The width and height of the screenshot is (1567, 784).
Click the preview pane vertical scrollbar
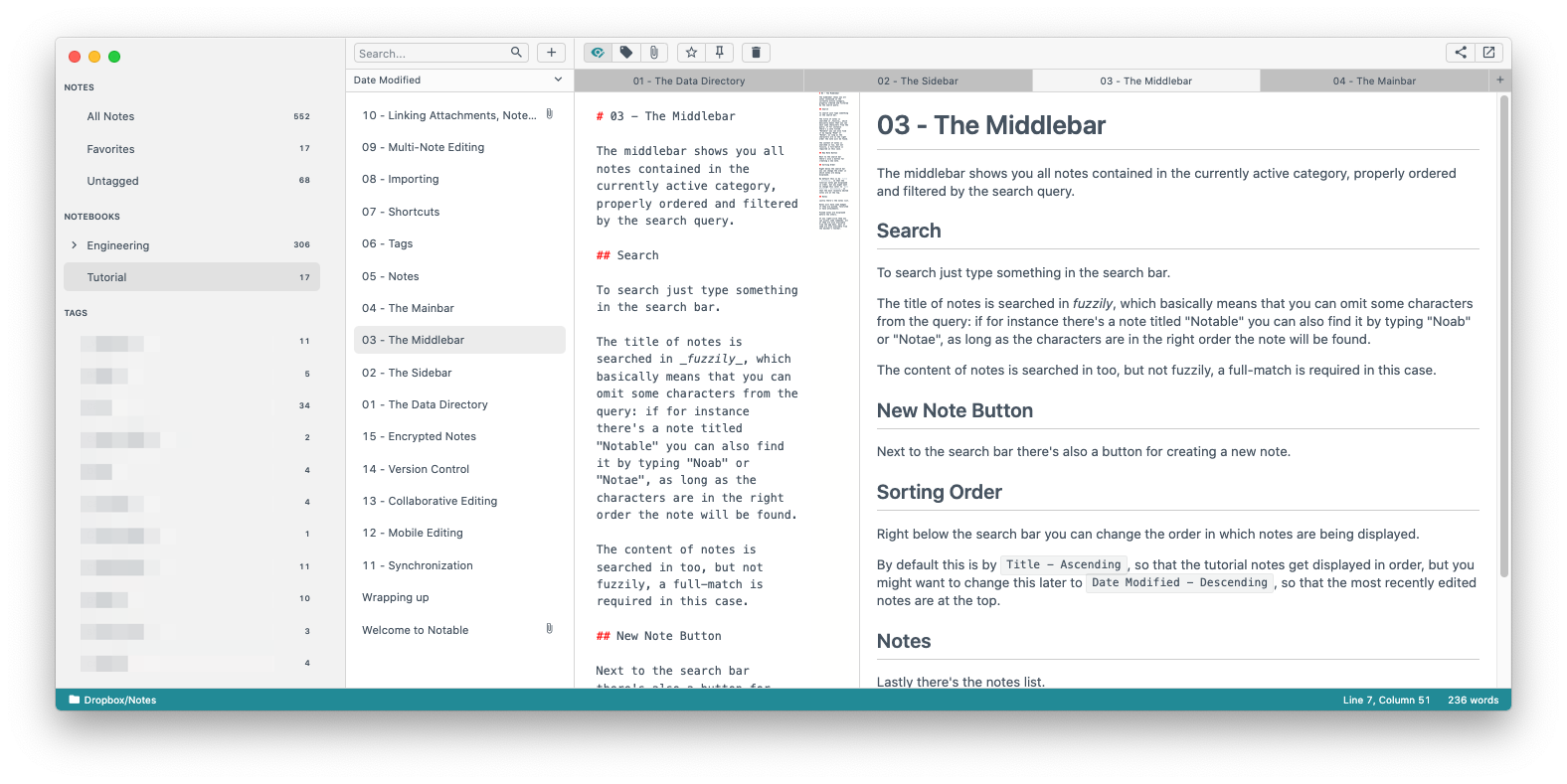click(1503, 336)
